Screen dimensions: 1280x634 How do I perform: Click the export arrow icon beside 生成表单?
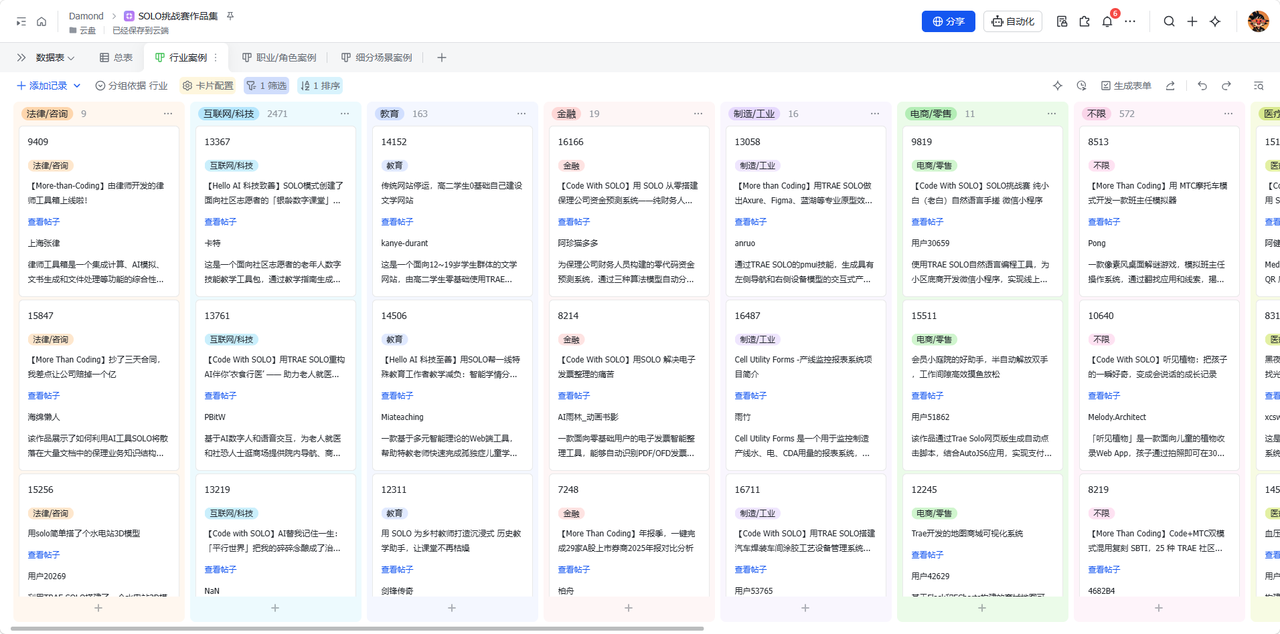1170,86
